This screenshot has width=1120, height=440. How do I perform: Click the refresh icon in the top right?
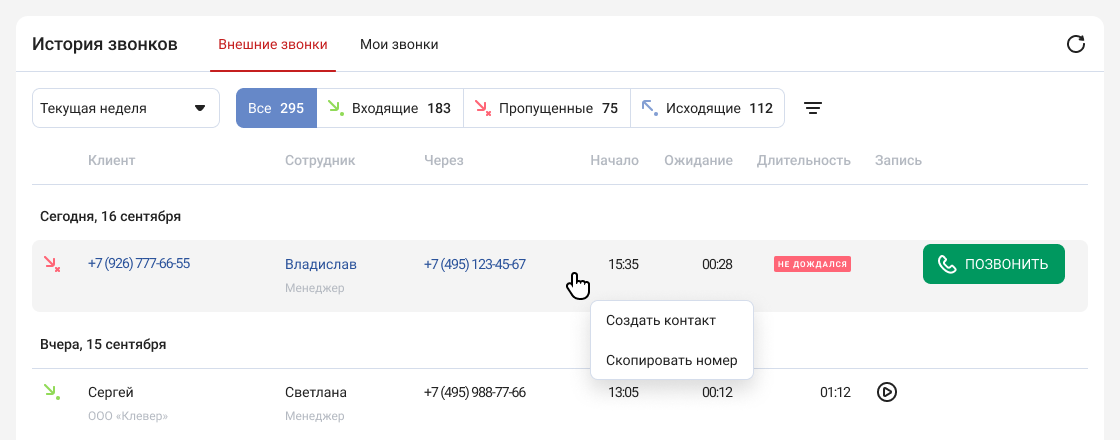[x=1076, y=44]
